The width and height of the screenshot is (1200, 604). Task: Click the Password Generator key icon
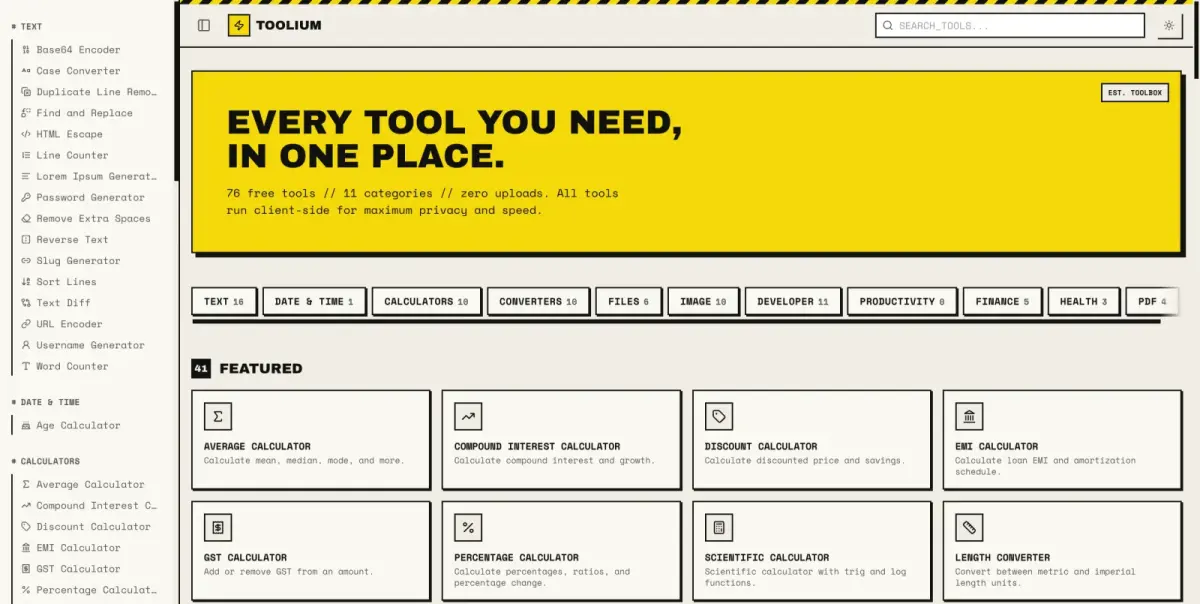coord(26,197)
